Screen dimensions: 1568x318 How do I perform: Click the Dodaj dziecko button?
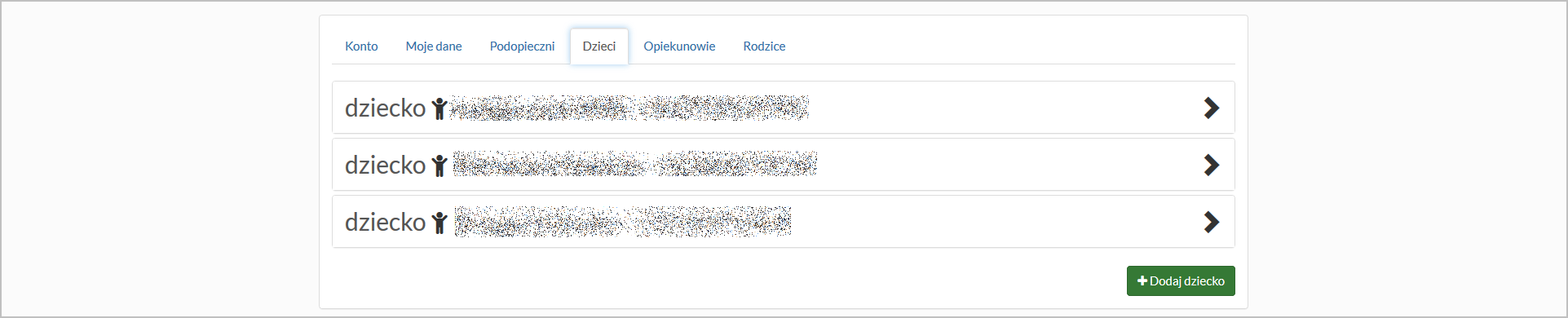tap(1181, 280)
